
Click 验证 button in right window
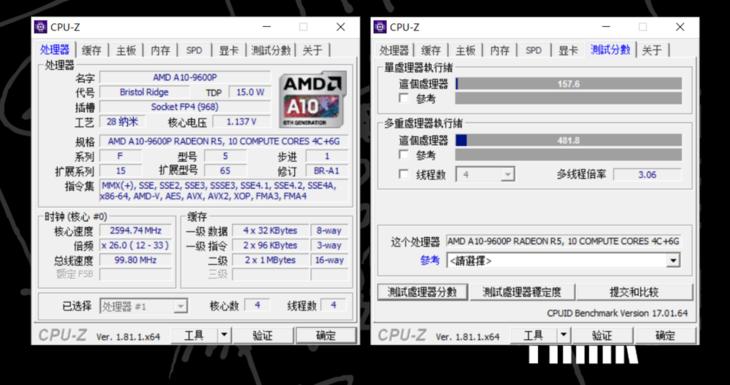click(x=602, y=335)
